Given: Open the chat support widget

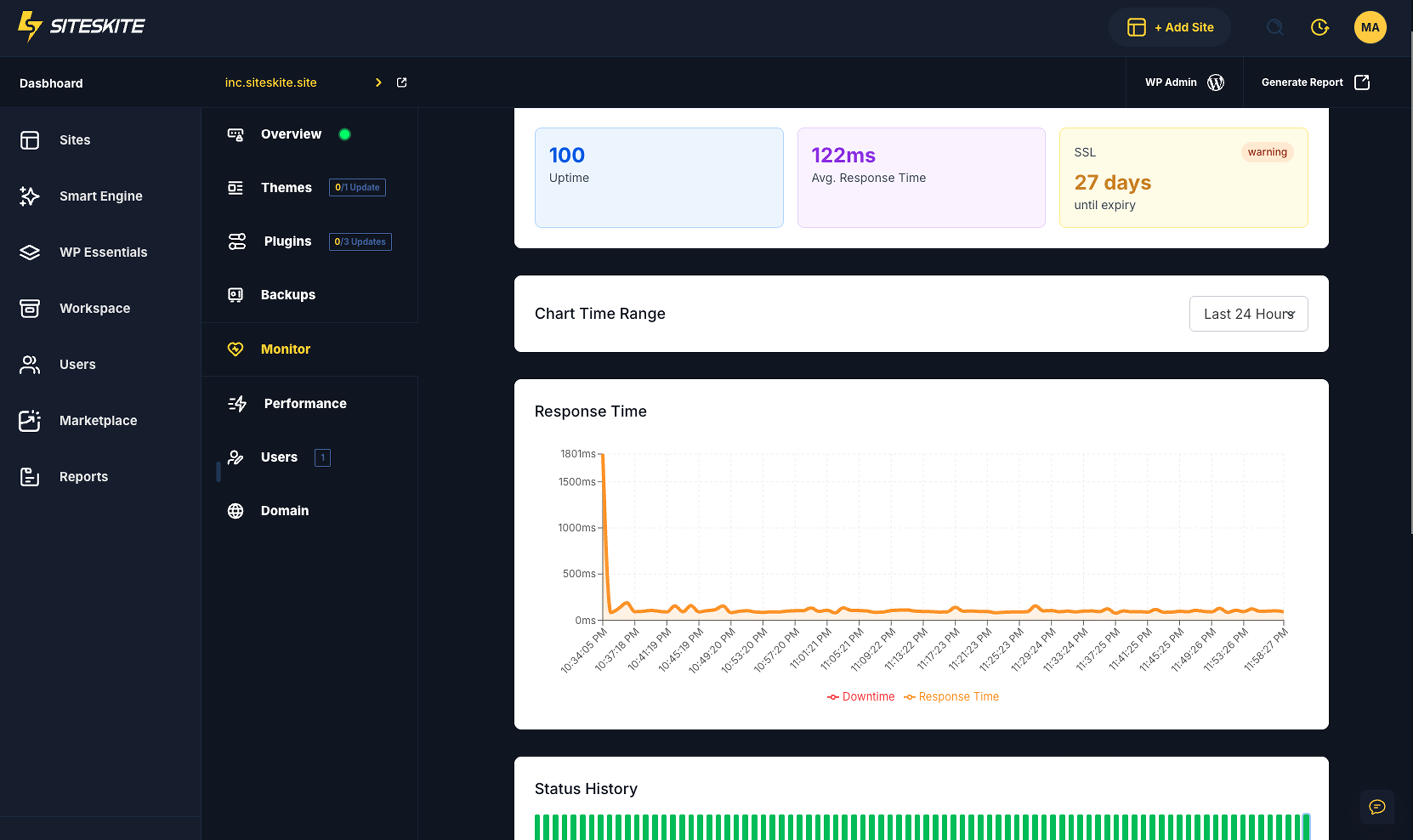Looking at the screenshot, I should [1377, 807].
